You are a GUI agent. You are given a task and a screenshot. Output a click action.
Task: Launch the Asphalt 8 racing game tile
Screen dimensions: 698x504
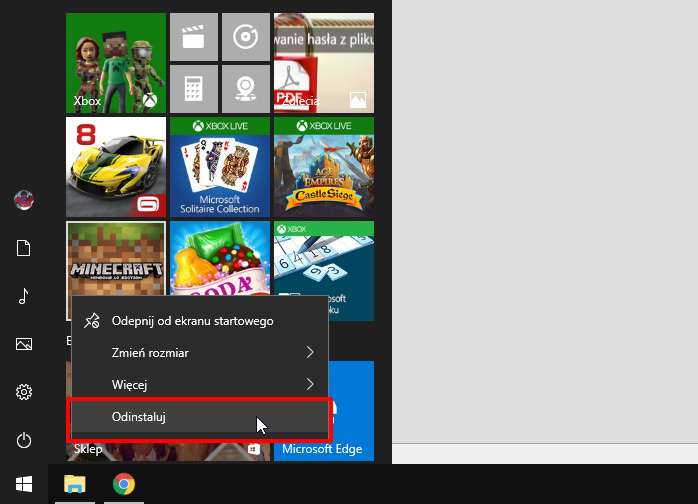click(116, 167)
